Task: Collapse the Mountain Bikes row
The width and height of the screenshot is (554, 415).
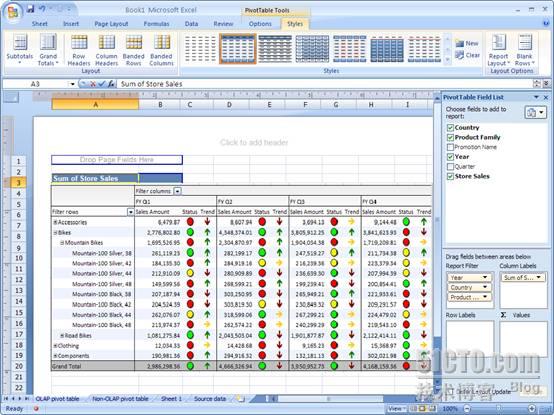Action: pyautogui.click(x=62, y=243)
